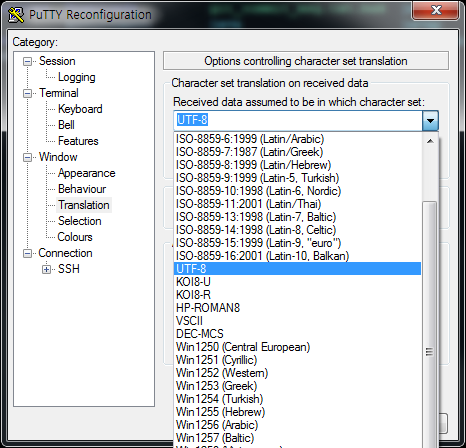Screen dimensions: 466x448
Task: Pick KOI8-R from the list
Action: pos(297,295)
